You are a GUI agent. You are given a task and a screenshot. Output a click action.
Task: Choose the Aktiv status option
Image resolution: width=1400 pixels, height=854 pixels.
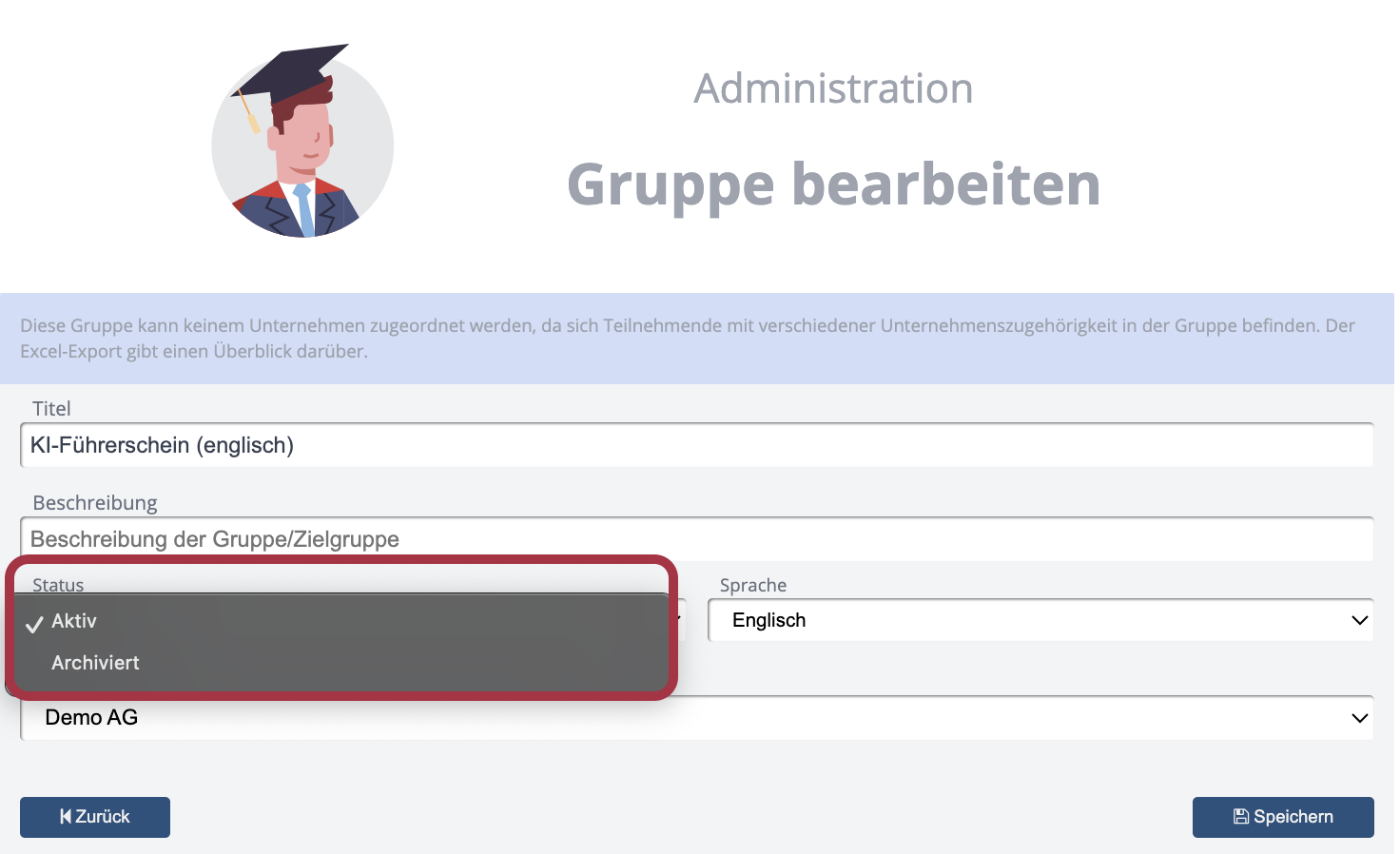(74, 621)
